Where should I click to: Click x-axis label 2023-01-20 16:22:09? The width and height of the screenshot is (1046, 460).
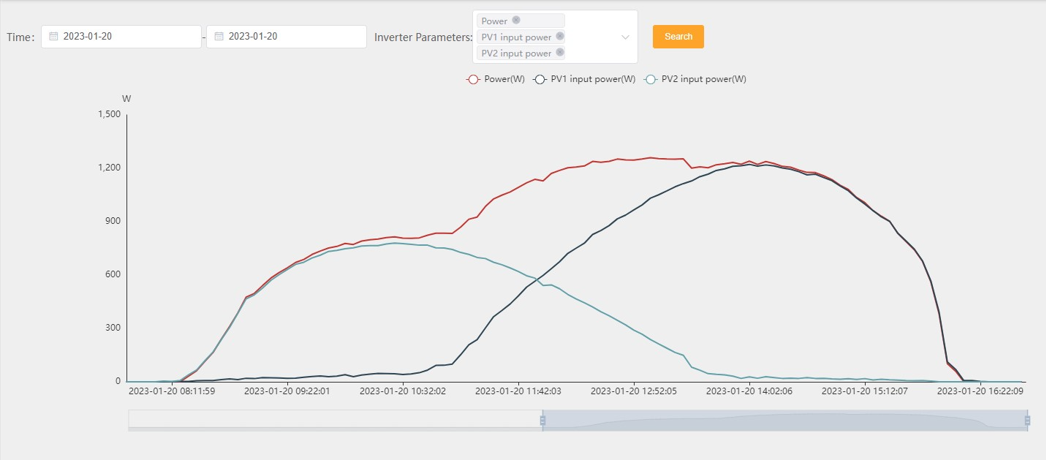(981, 391)
